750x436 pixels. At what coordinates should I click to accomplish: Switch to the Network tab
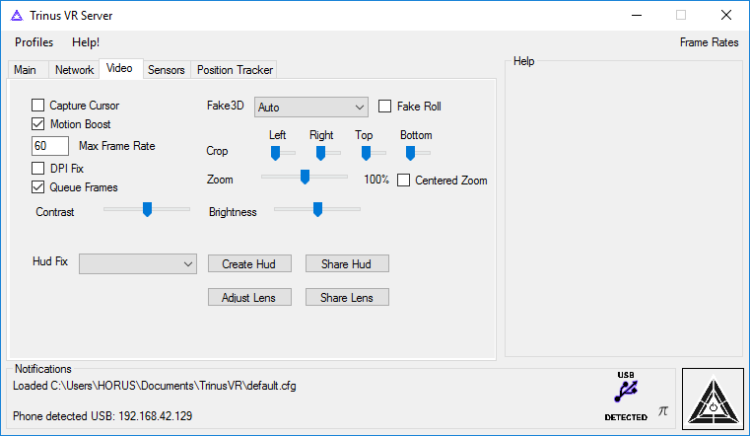[x=74, y=70]
